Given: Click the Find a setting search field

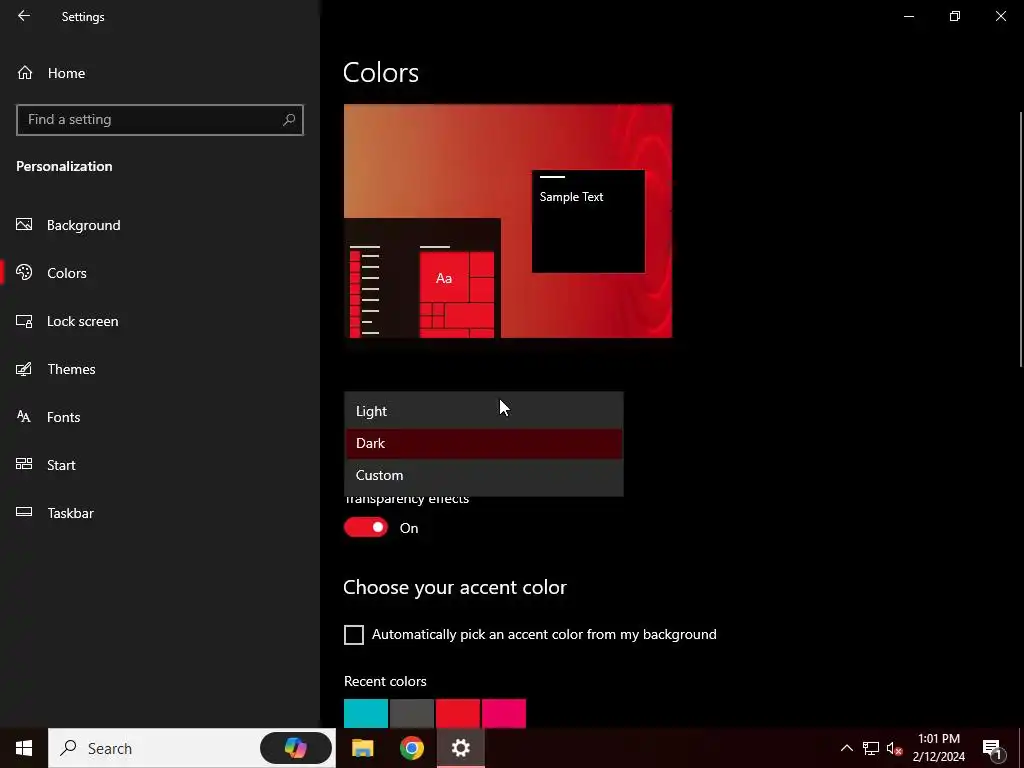Looking at the screenshot, I should click(x=159, y=120).
